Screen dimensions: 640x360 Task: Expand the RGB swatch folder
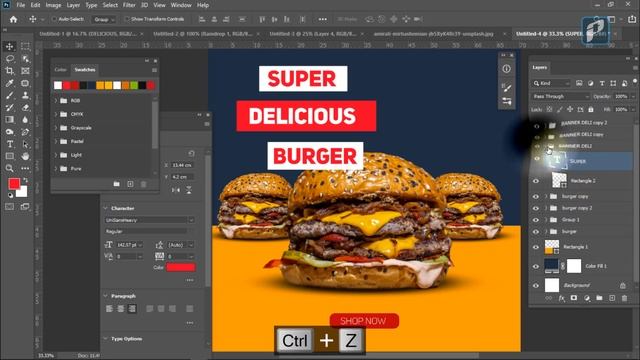(56, 100)
